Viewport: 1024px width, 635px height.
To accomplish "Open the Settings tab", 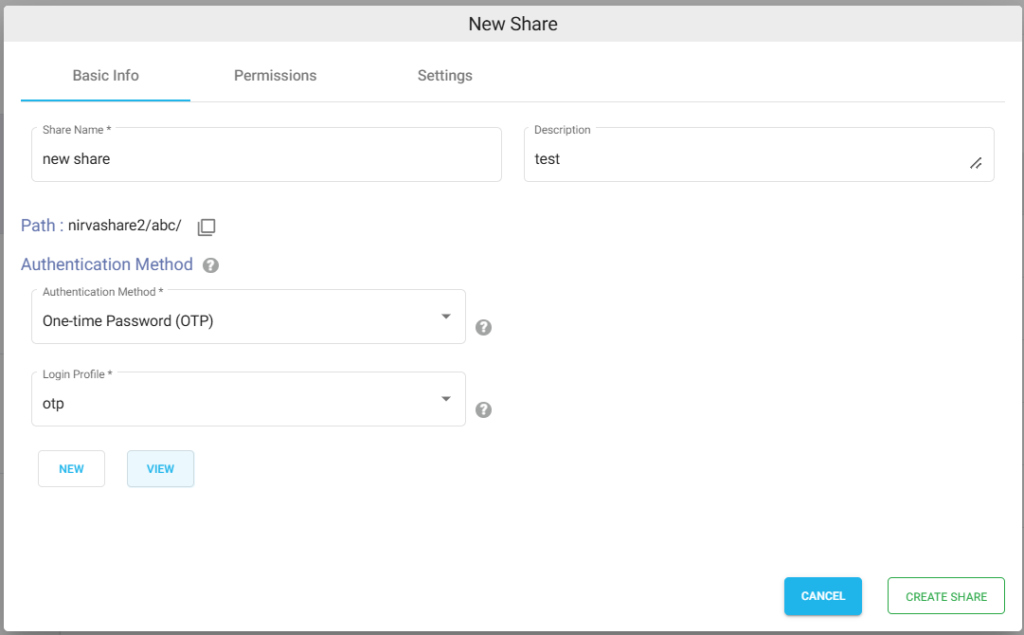I will (445, 76).
